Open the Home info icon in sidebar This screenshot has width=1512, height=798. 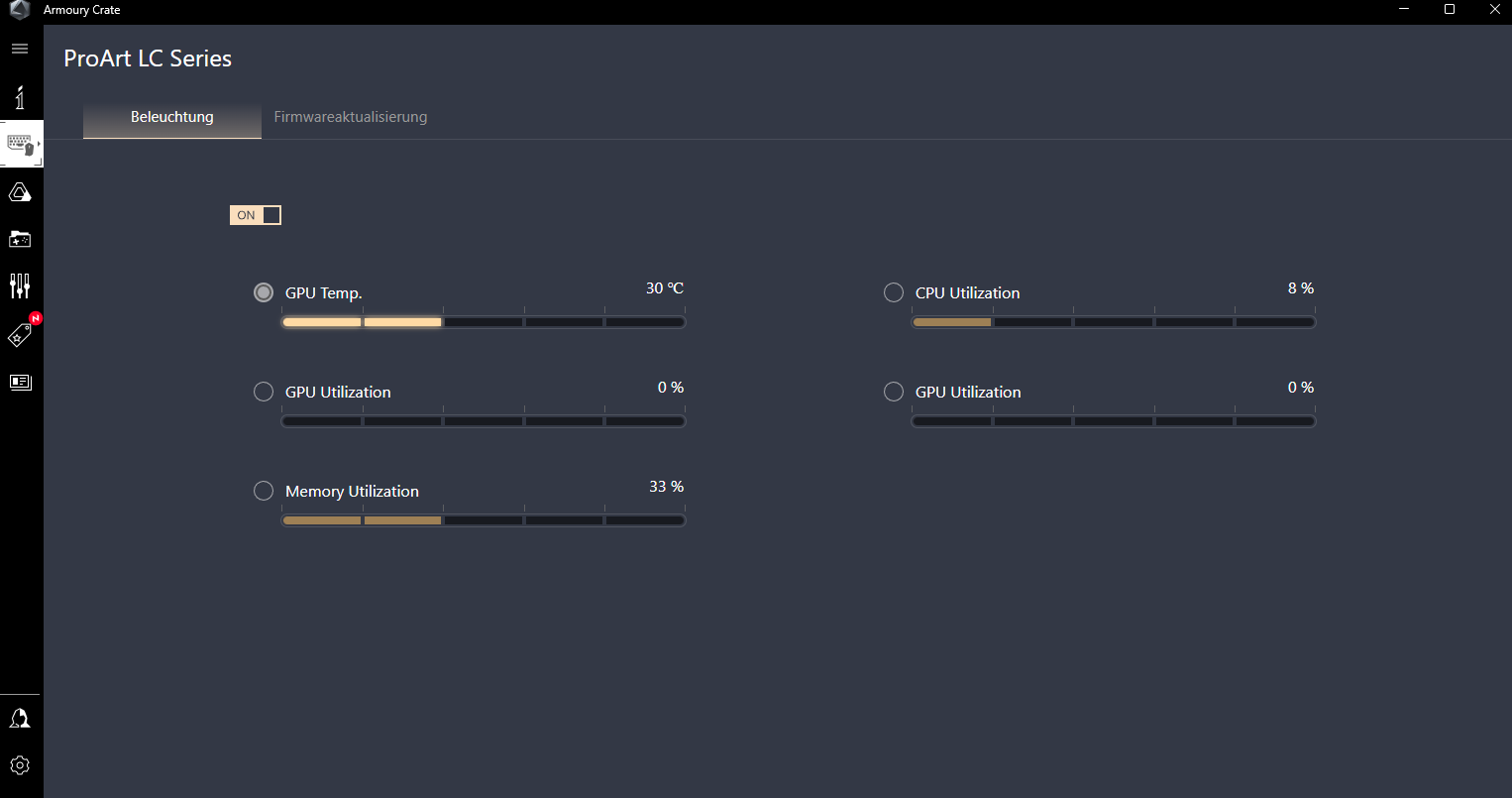[x=20, y=97]
